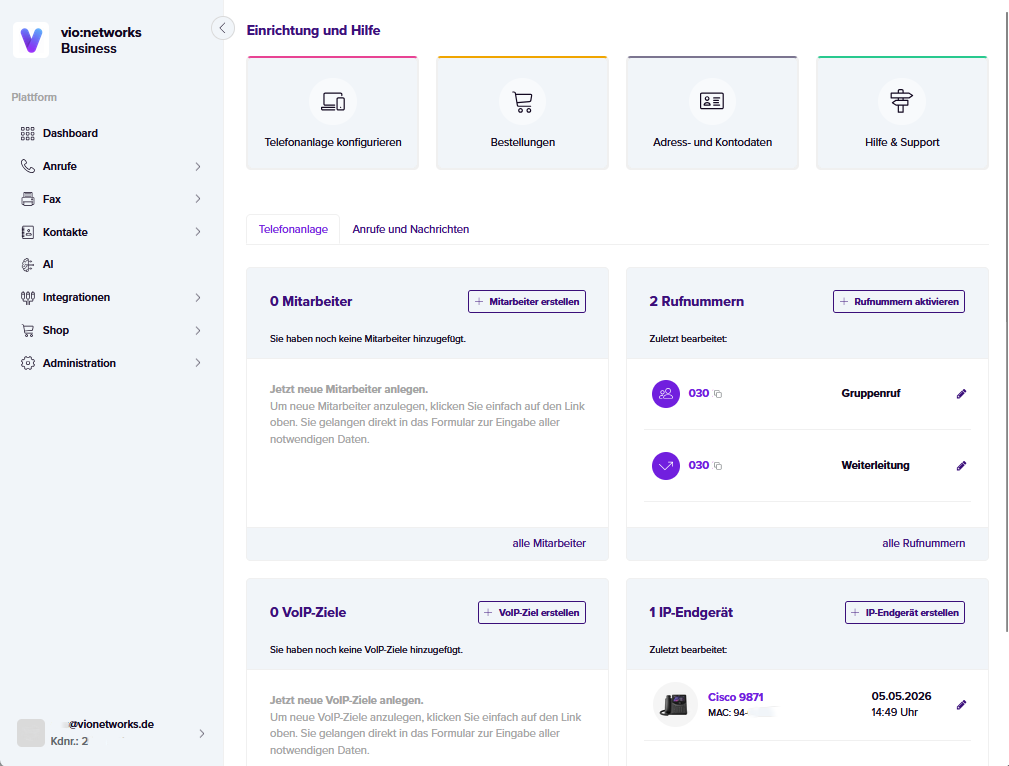
Task: Click the AI brain icon
Action: (28, 265)
